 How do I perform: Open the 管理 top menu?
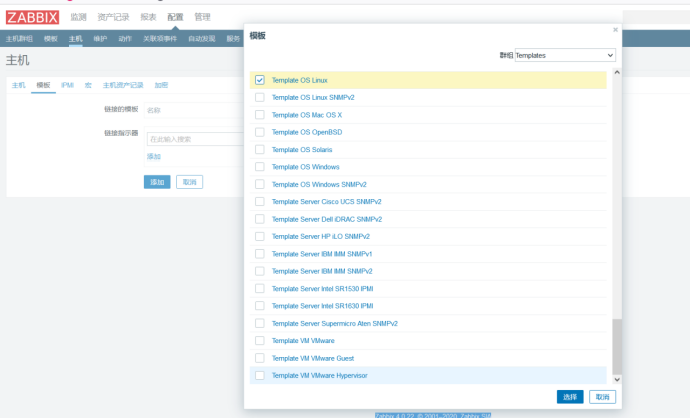(x=202, y=17)
